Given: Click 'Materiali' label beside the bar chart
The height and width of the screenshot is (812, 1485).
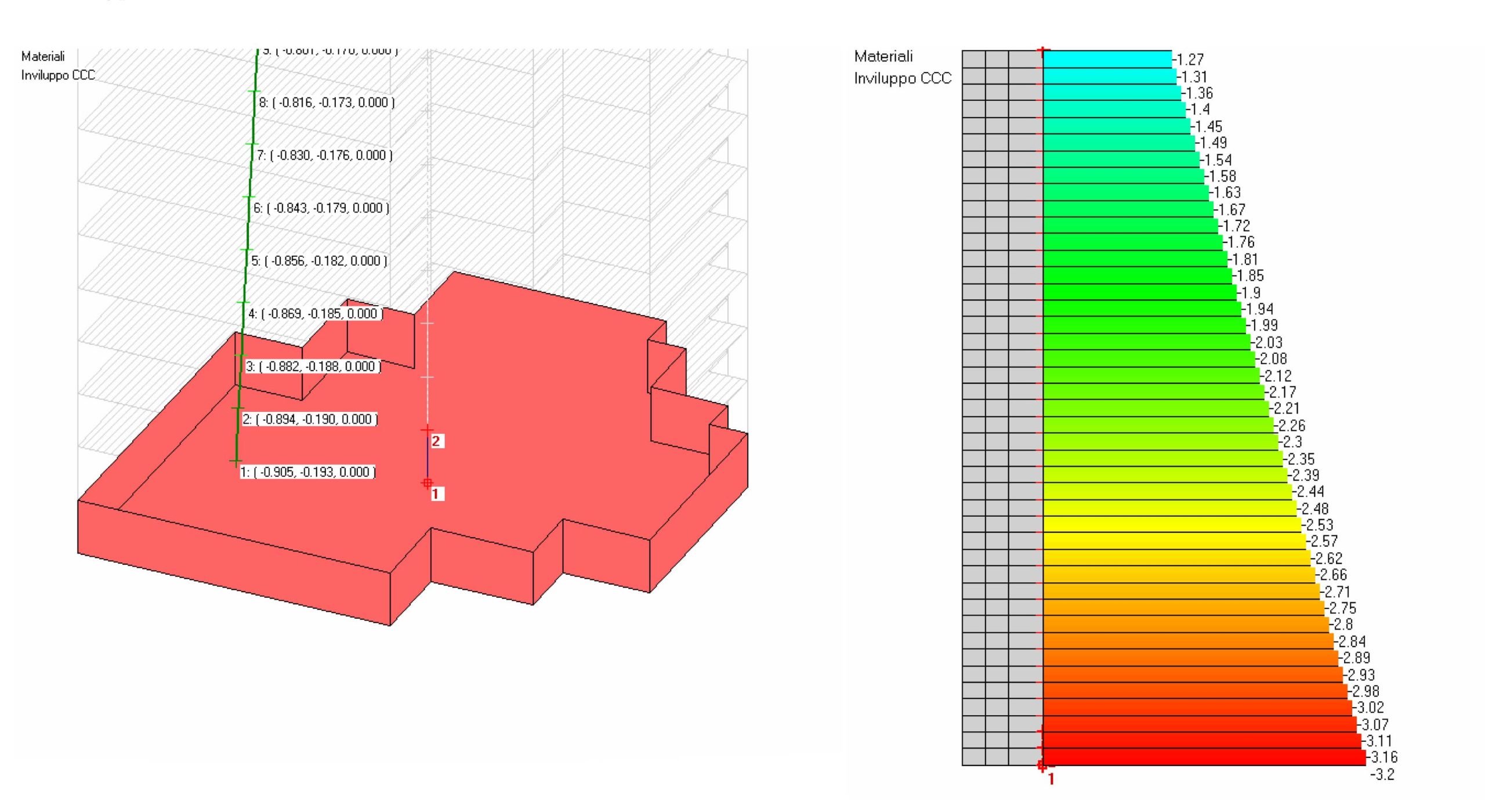Looking at the screenshot, I should 883,56.
